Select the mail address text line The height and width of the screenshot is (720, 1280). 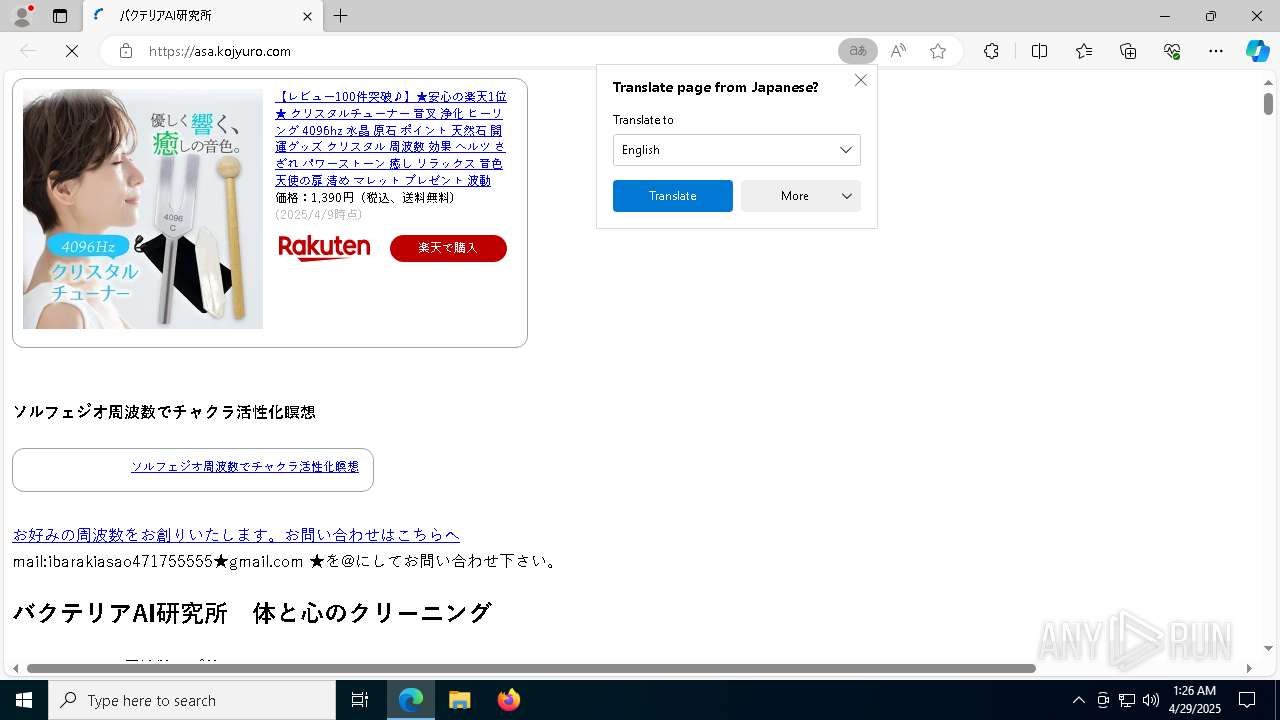[284, 561]
